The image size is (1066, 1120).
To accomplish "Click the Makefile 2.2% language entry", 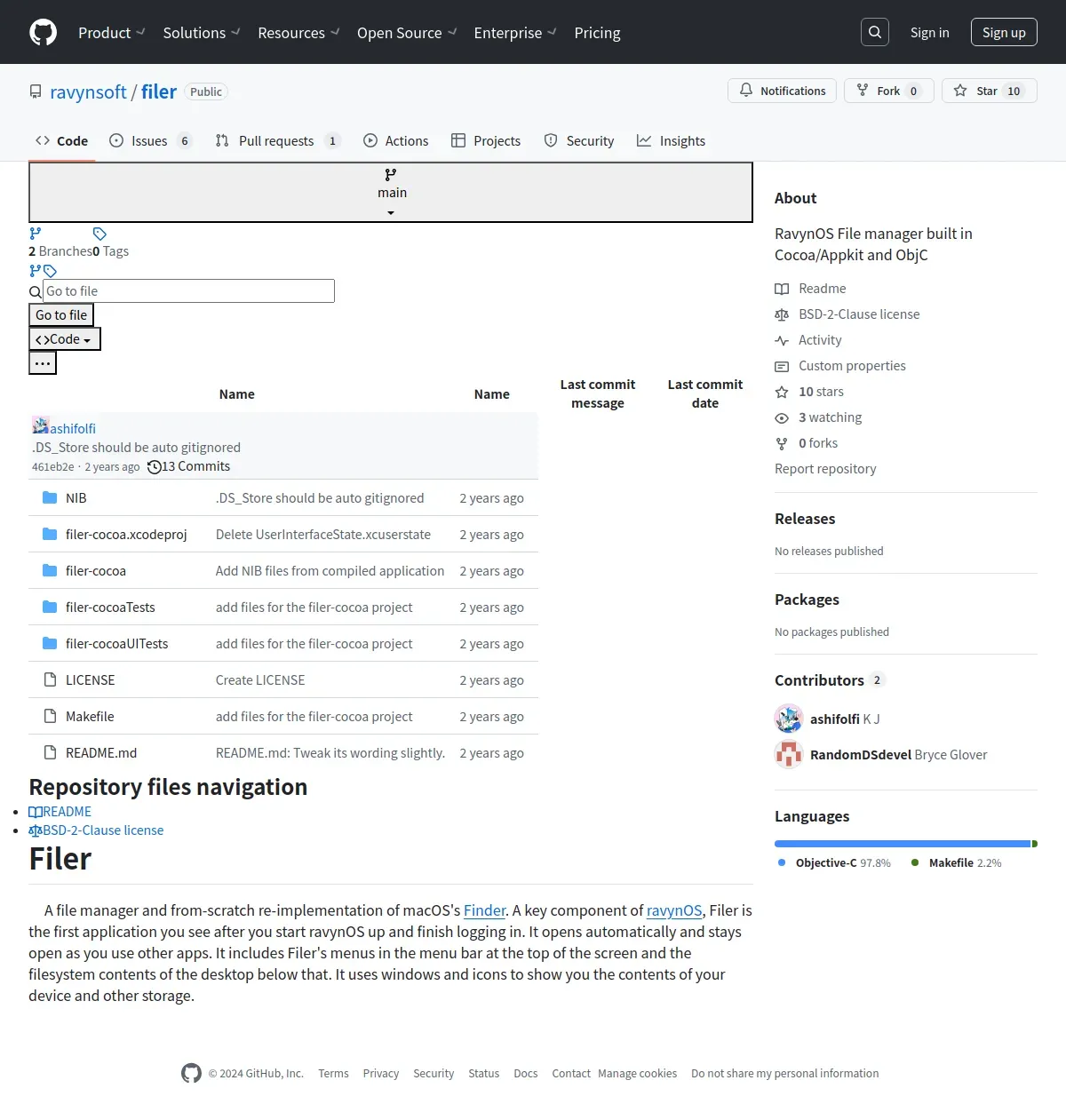I will (956, 862).
